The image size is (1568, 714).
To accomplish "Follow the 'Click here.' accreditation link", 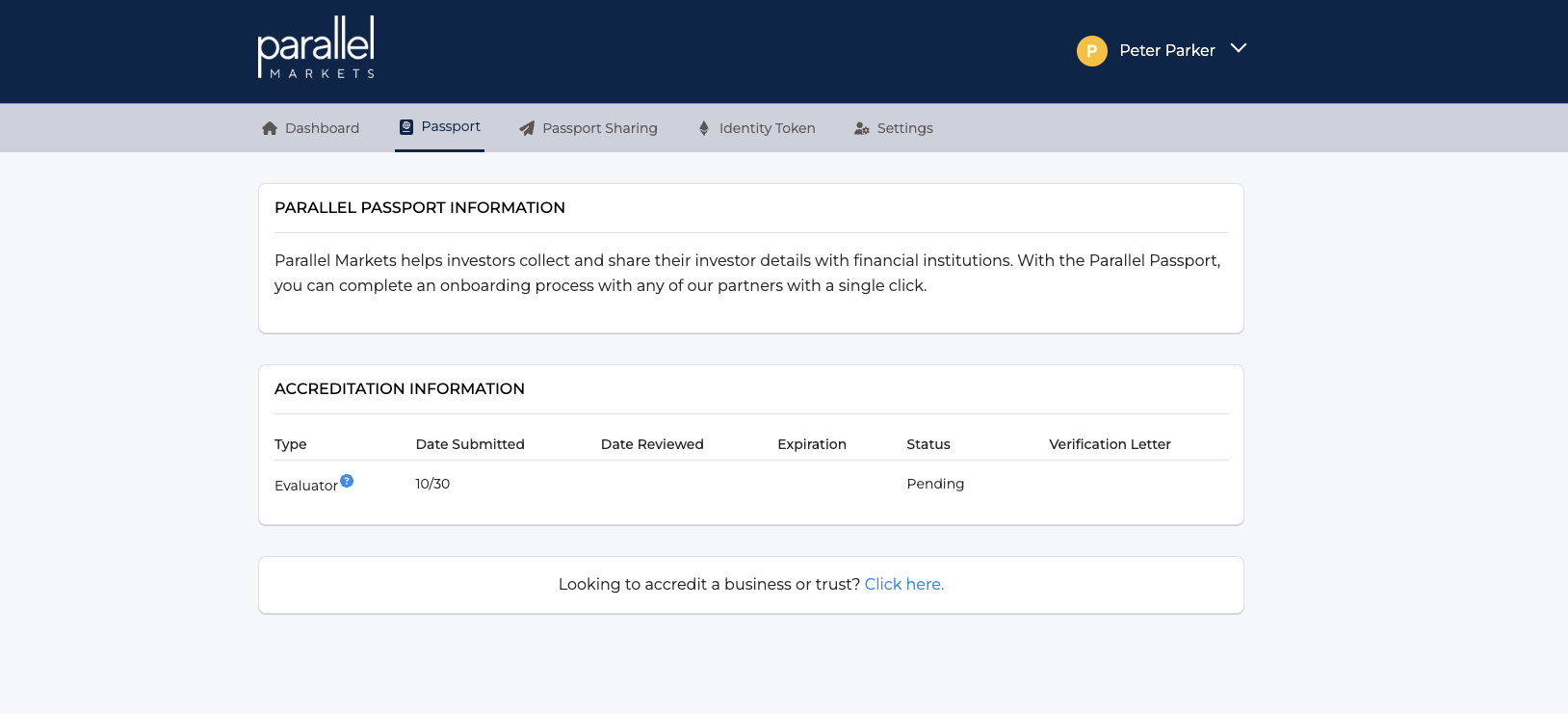I will [x=904, y=584].
